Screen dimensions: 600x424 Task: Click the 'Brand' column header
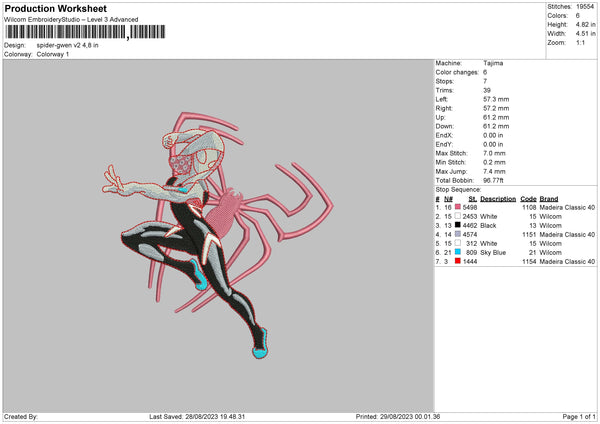549,199
